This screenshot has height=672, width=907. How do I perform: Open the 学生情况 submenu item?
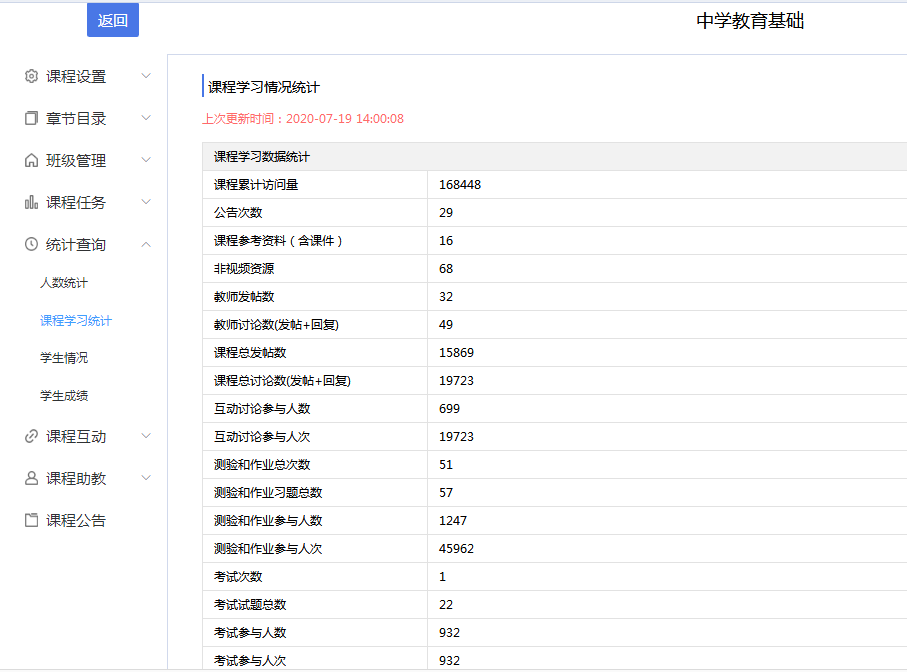[x=64, y=358]
